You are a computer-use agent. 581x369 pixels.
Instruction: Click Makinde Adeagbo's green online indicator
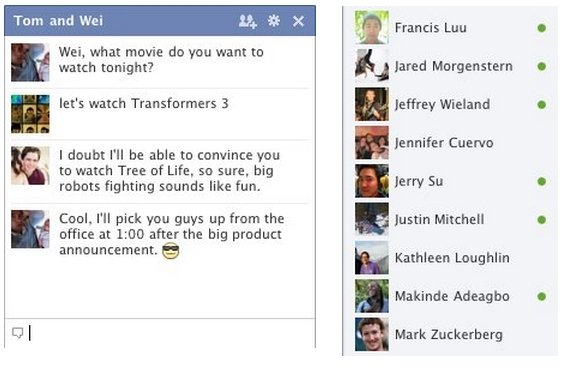541,296
